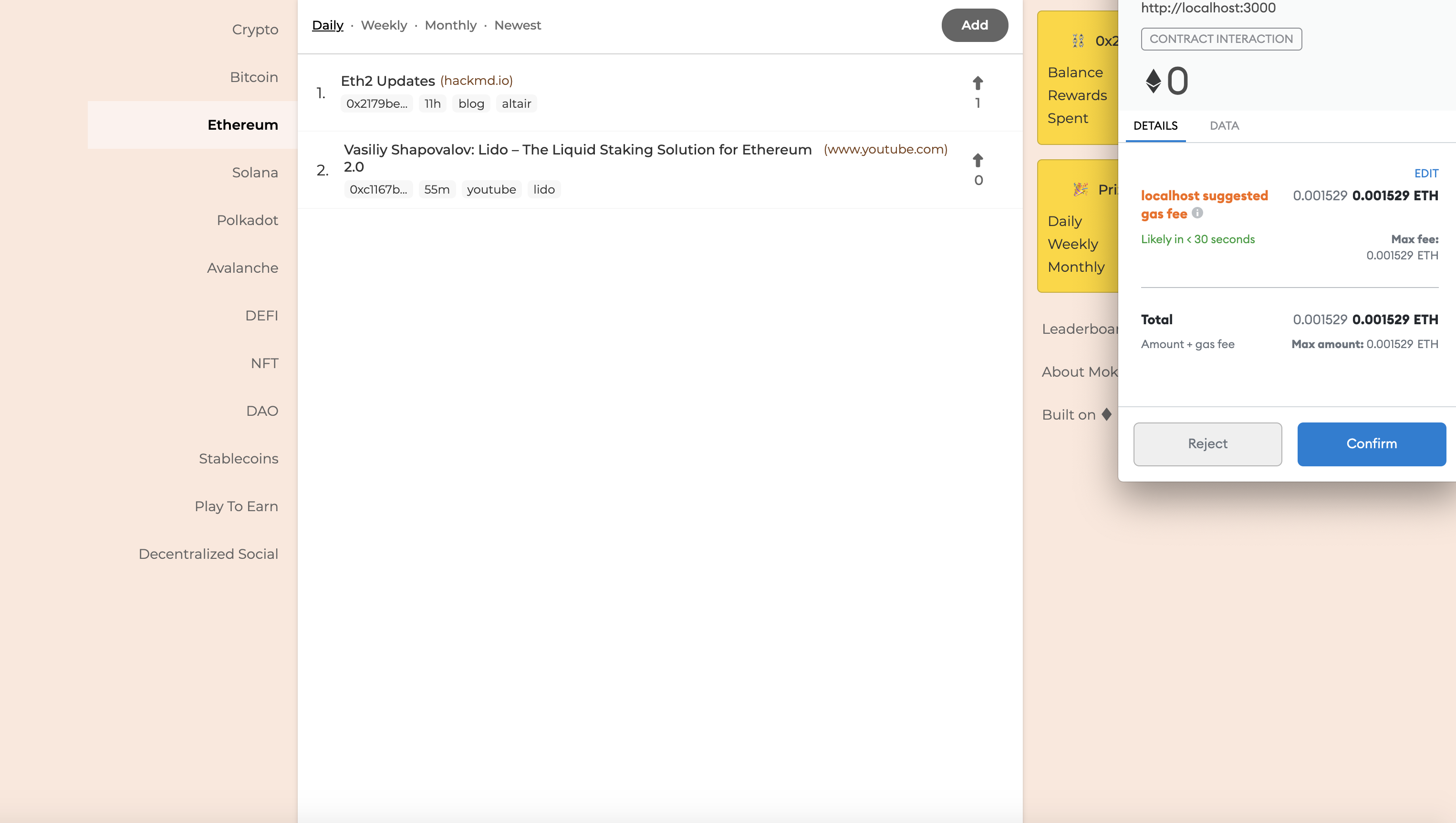Click the localhost suggested gas fee label
The height and width of the screenshot is (823, 1456).
pyautogui.click(x=1204, y=205)
